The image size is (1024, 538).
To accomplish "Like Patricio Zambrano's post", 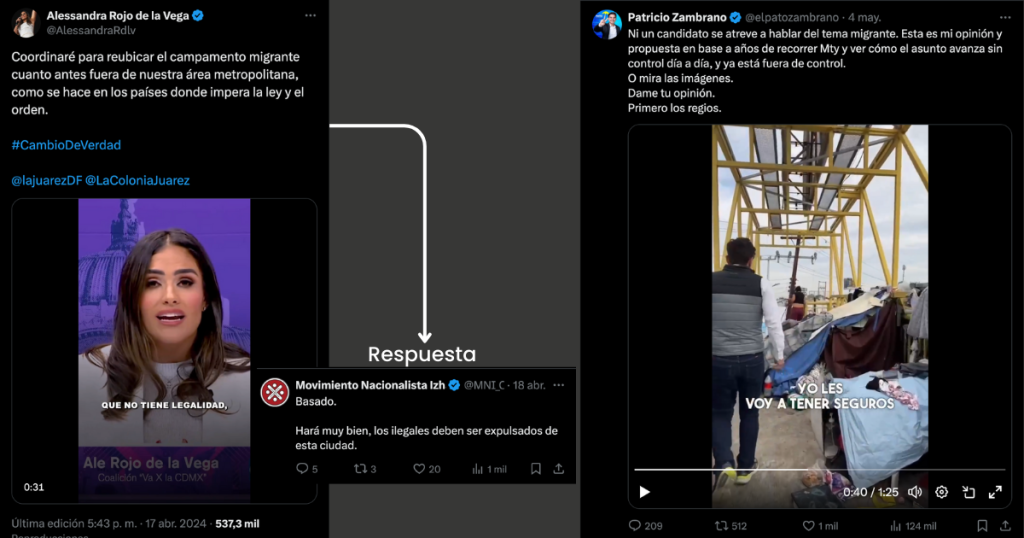I will [809, 525].
